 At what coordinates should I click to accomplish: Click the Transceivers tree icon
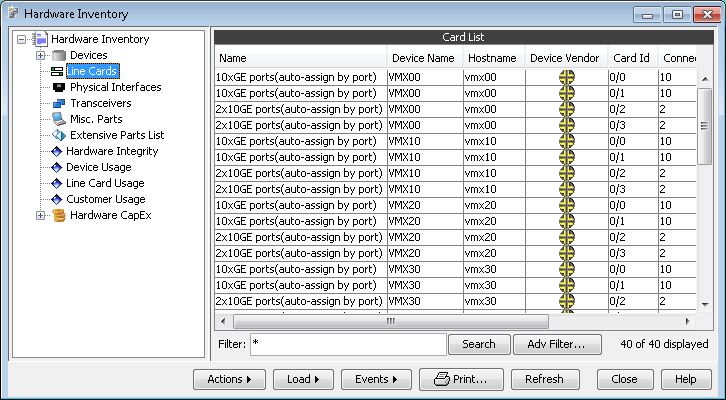[x=58, y=103]
